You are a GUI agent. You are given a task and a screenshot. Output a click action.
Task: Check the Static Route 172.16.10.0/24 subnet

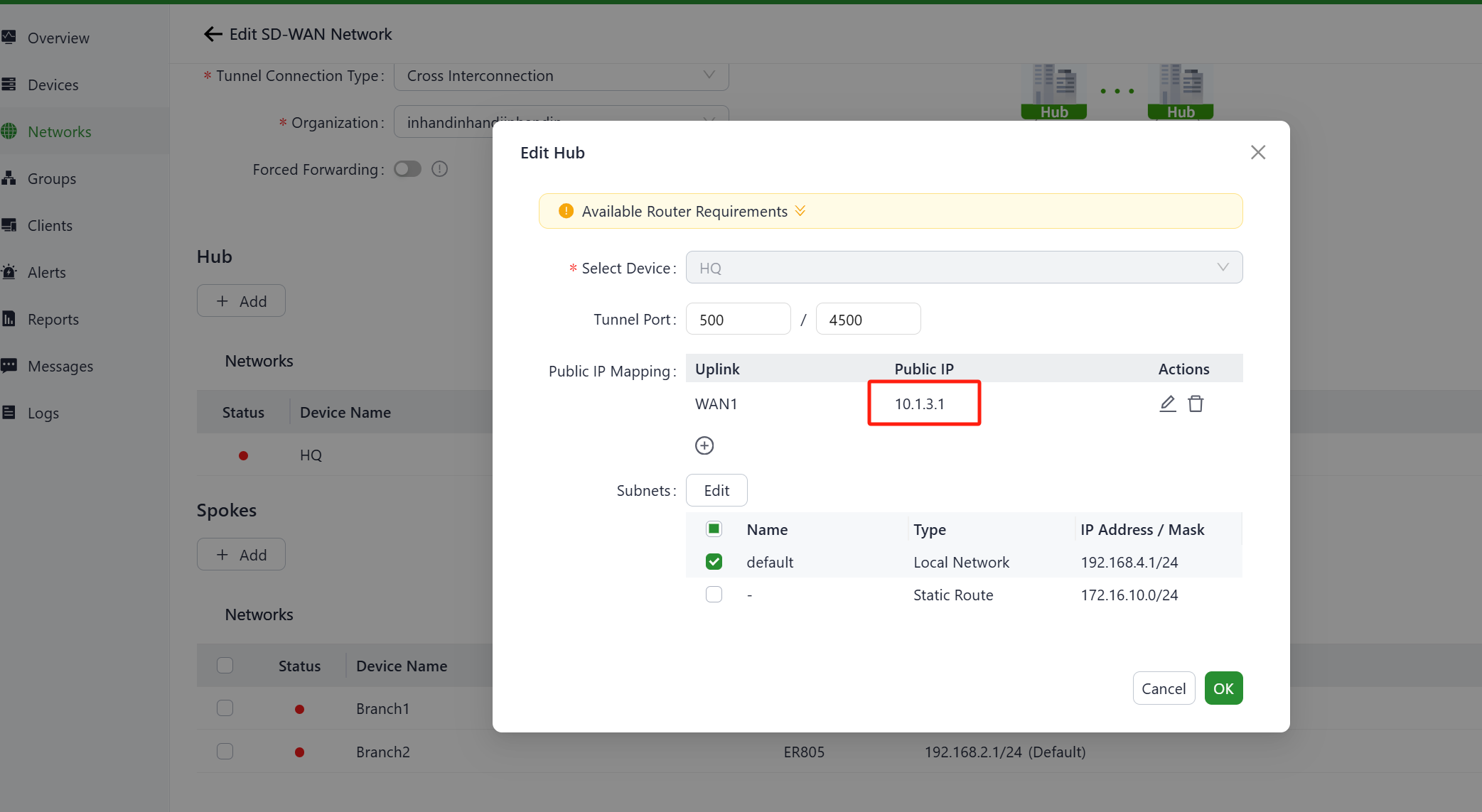pyautogui.click(x=714, y=595)
